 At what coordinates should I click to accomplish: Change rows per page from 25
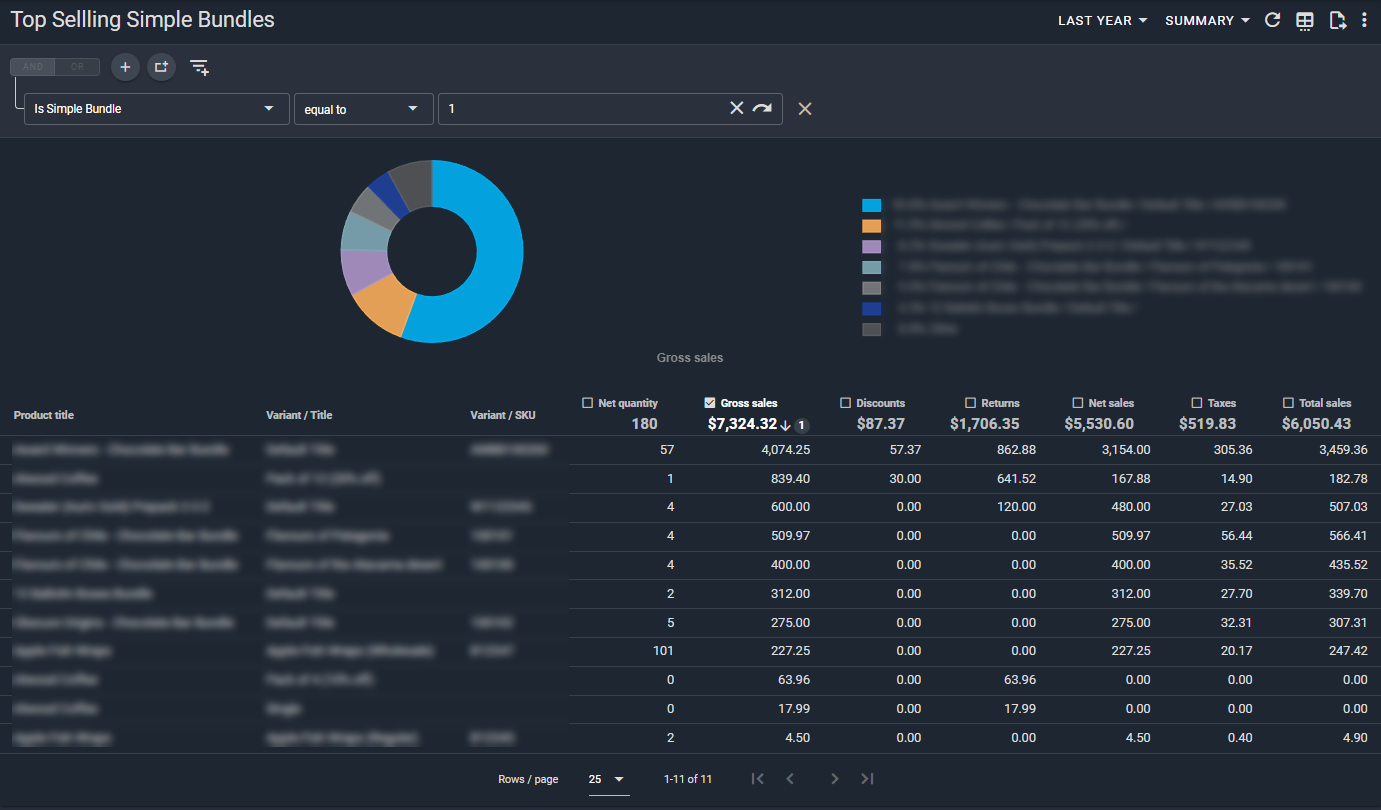tap(608, 779)
